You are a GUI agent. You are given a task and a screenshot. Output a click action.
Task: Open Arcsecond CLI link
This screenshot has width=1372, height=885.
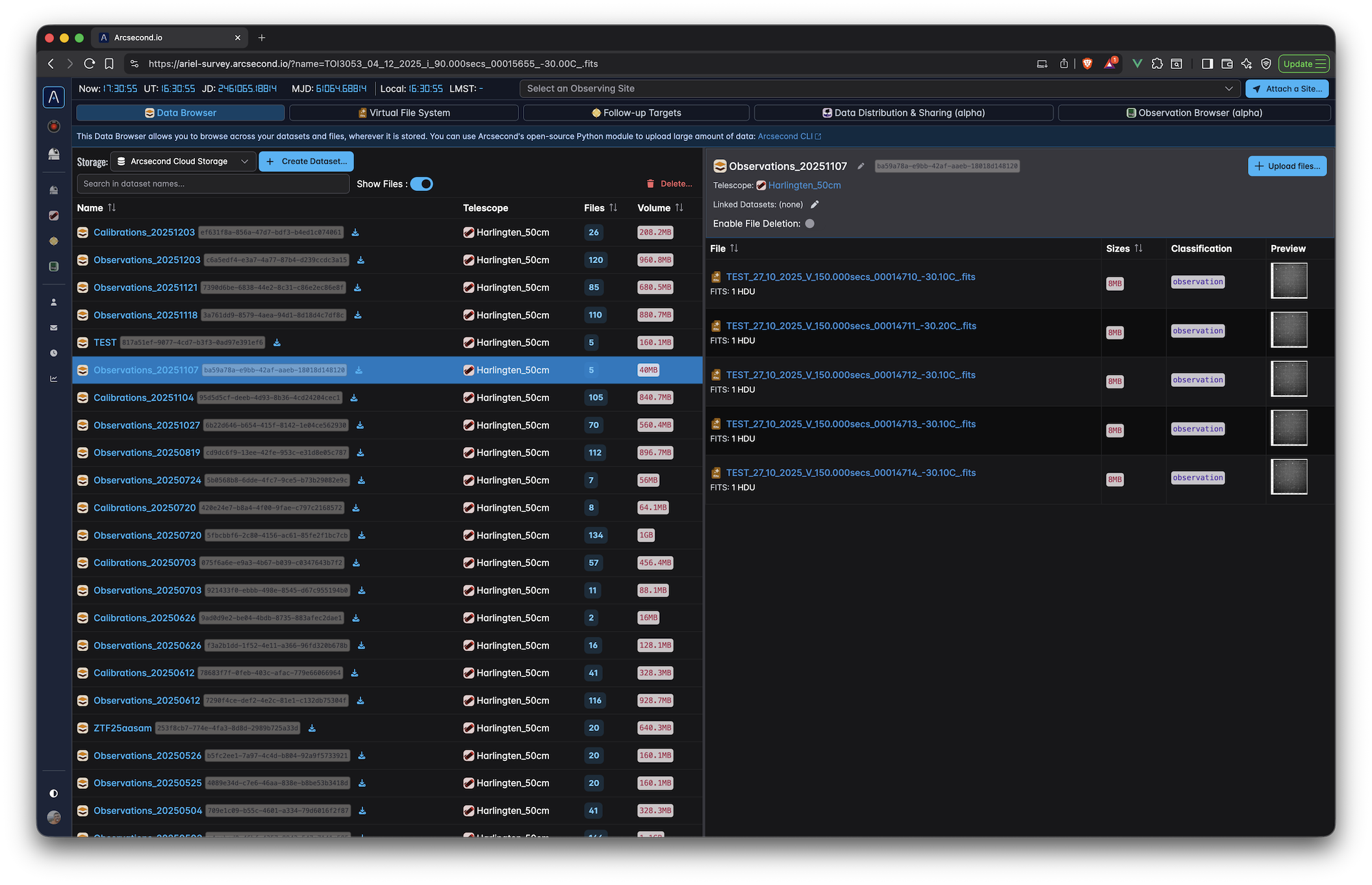tap(789, 136)
